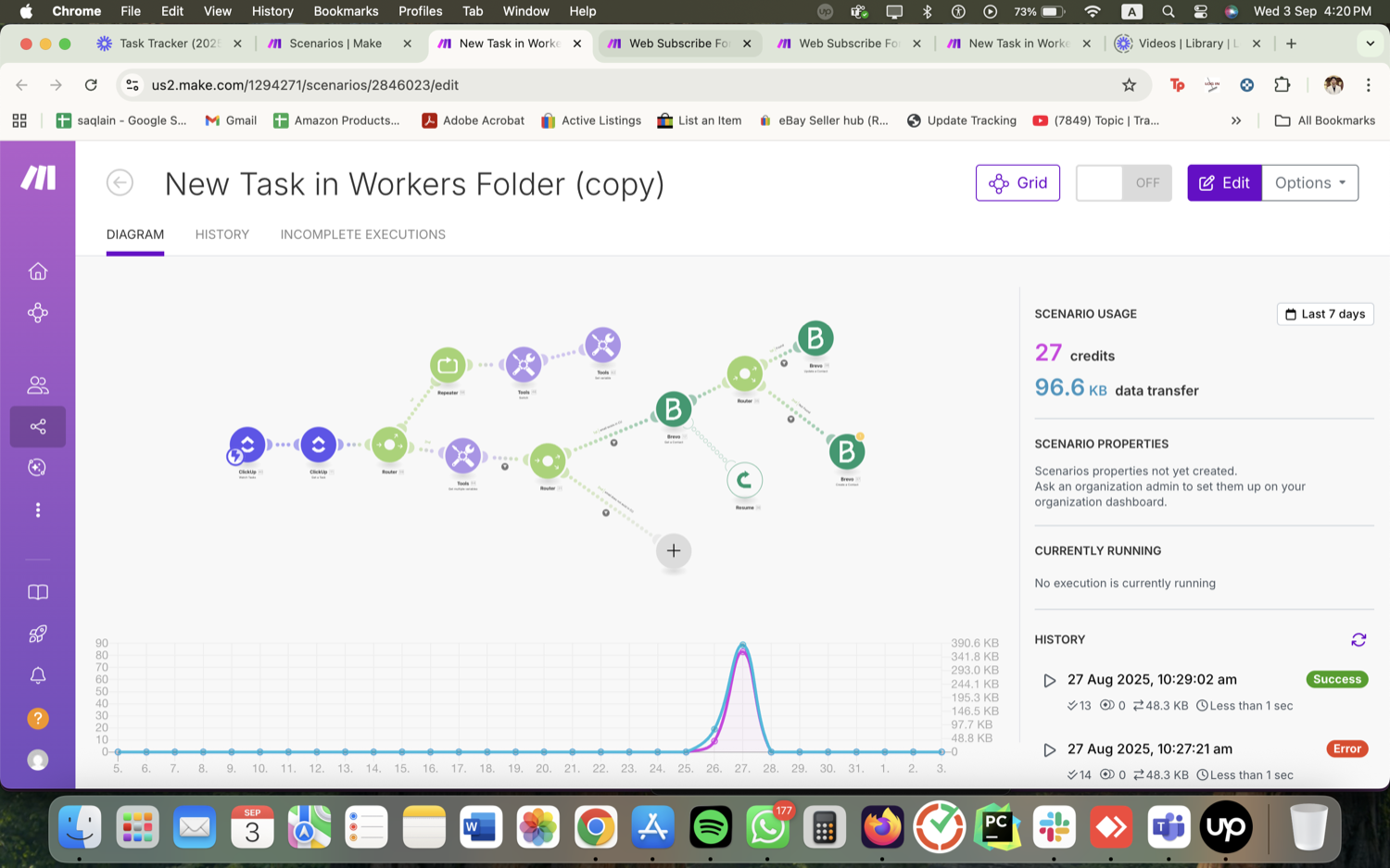This screenshot has width=1390, height=868.
Task: Open the INCOMPLETE EXECUTIONS tab
Action: (363, 234)
